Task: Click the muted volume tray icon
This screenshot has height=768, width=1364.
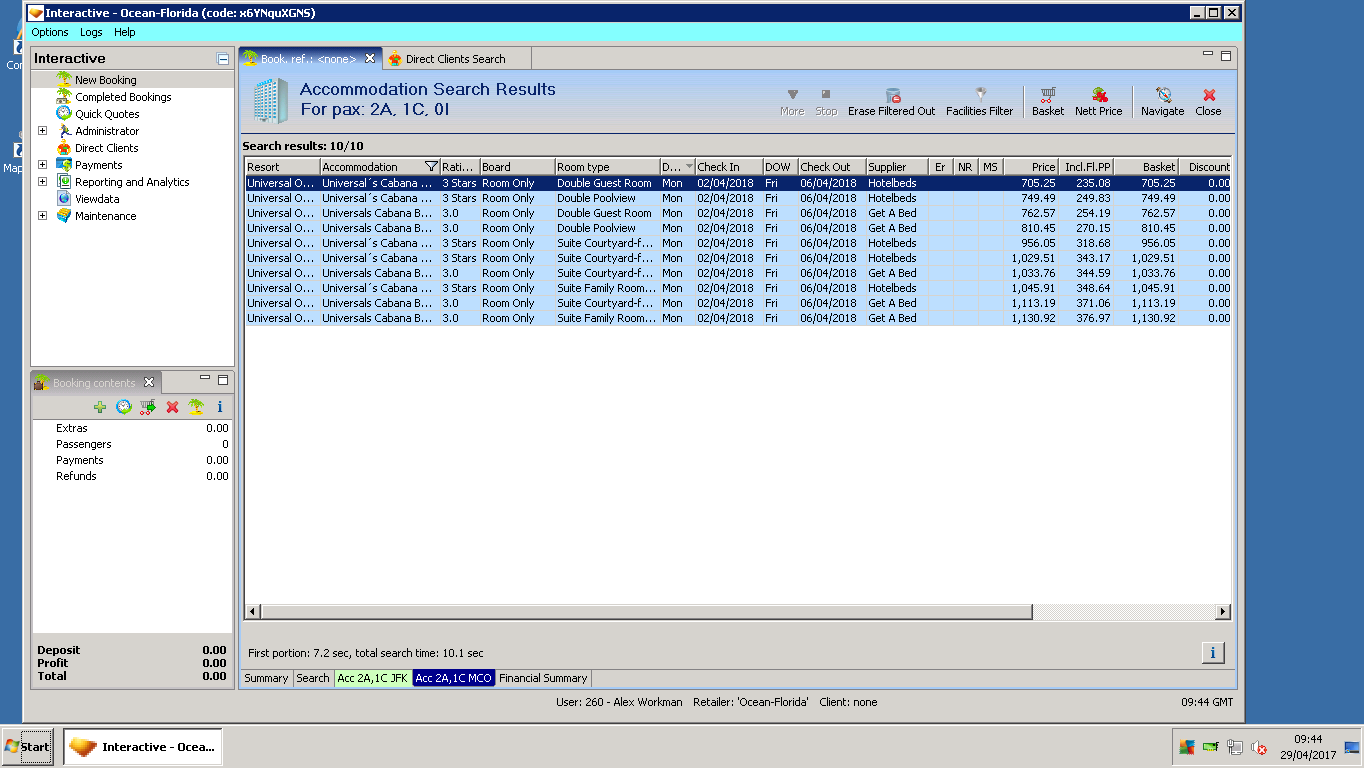Action: click(x=1259, y=747)
